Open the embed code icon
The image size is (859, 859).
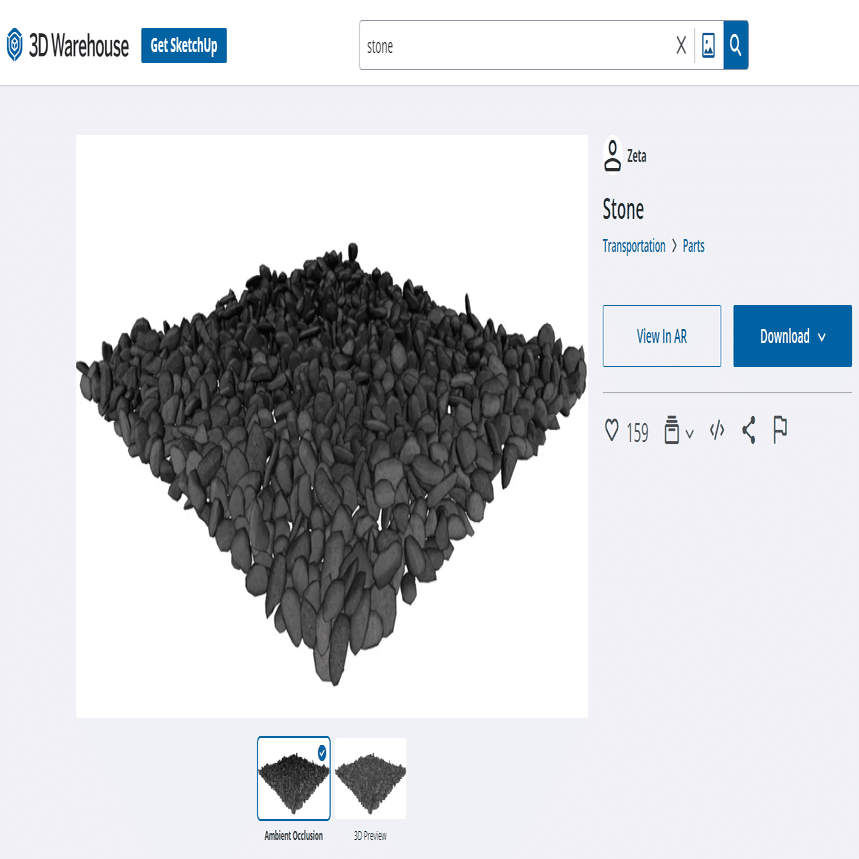(x=717, y=430)
